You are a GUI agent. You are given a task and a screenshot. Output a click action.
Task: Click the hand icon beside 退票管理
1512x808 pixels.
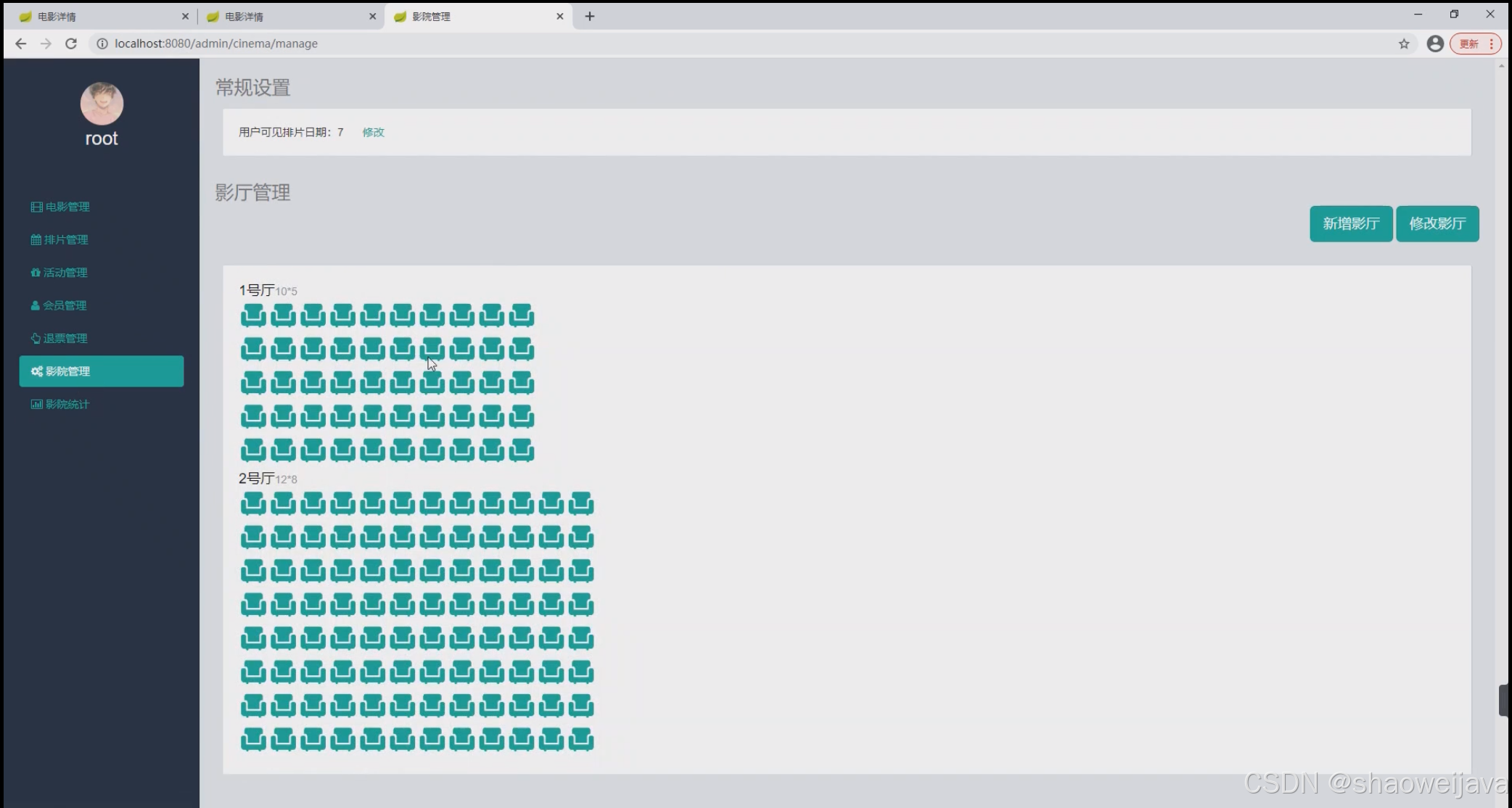(35, 338)
